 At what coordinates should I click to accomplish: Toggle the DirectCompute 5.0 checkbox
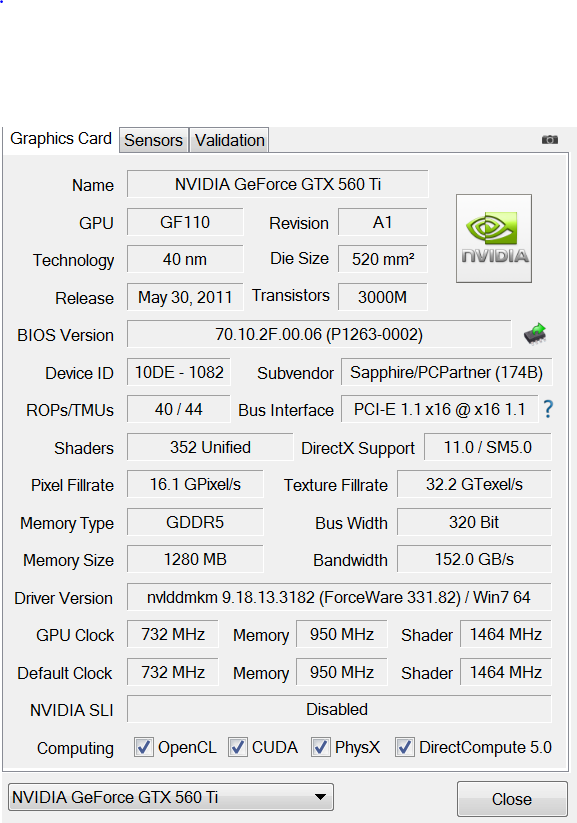pyautogui.click(x=404, y=747)
